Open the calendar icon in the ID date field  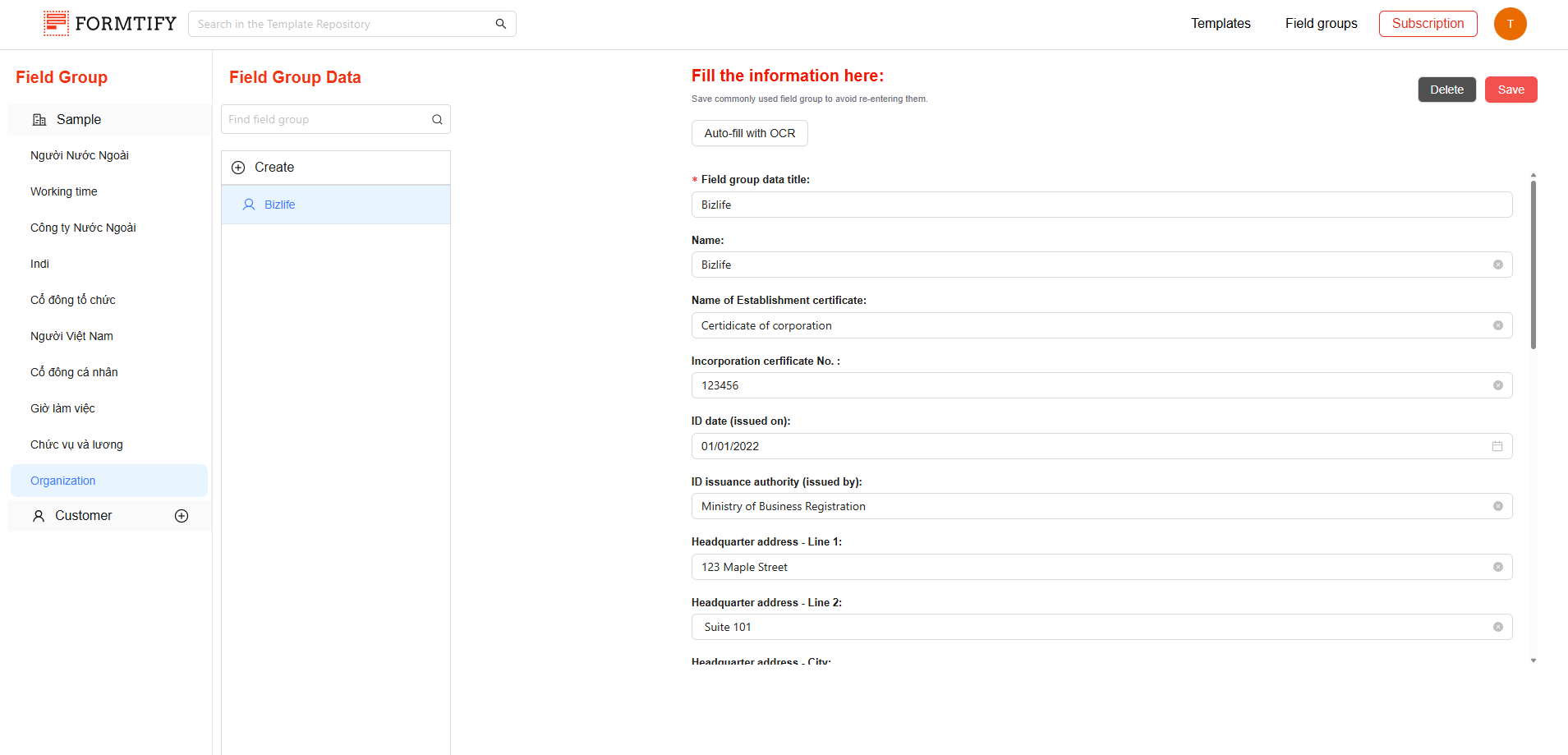(x=1497, y=446)
